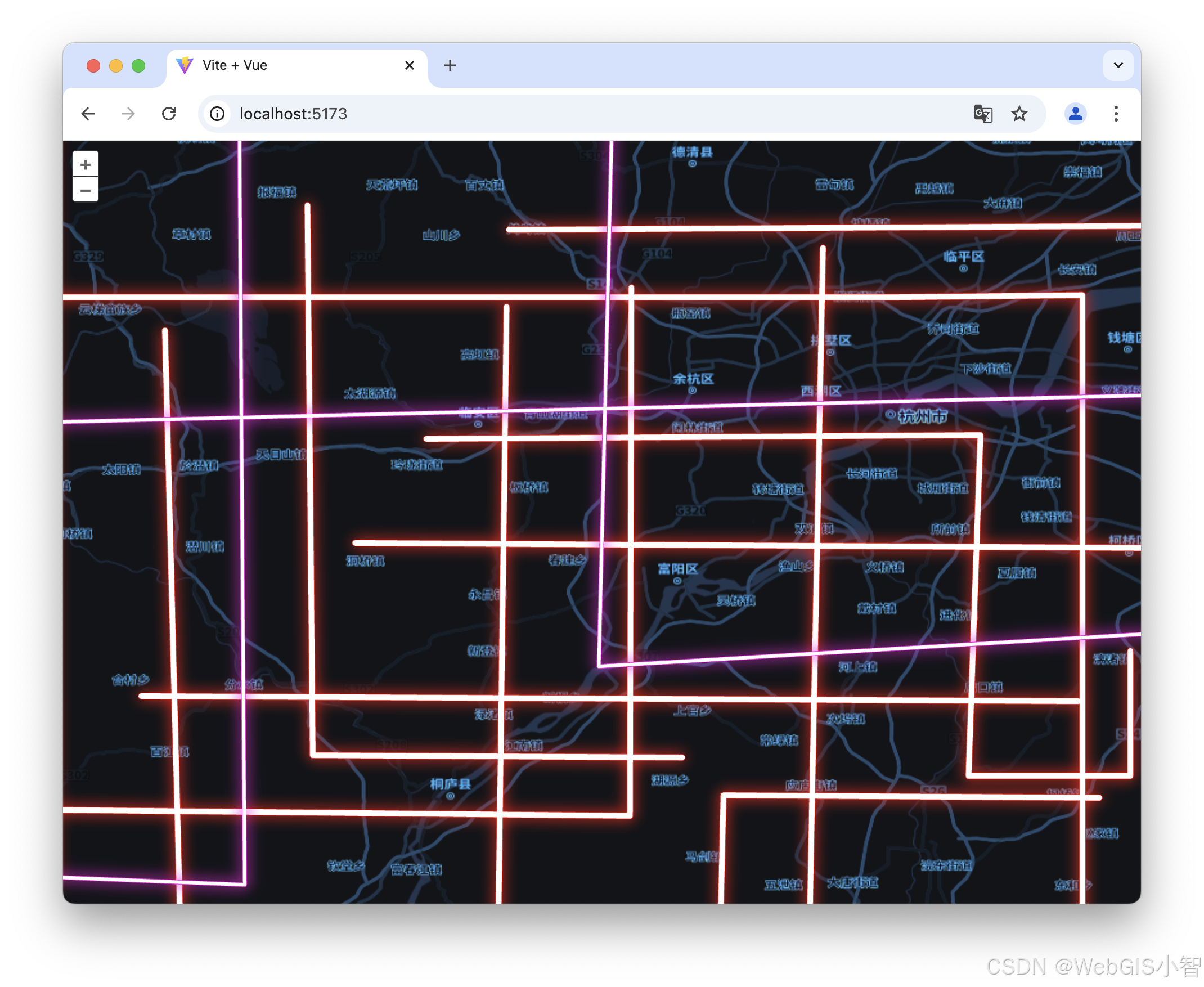Viewport: 1204px width, 987px height.
Task: Click the browser back arrow
Action: coord(88,114)
